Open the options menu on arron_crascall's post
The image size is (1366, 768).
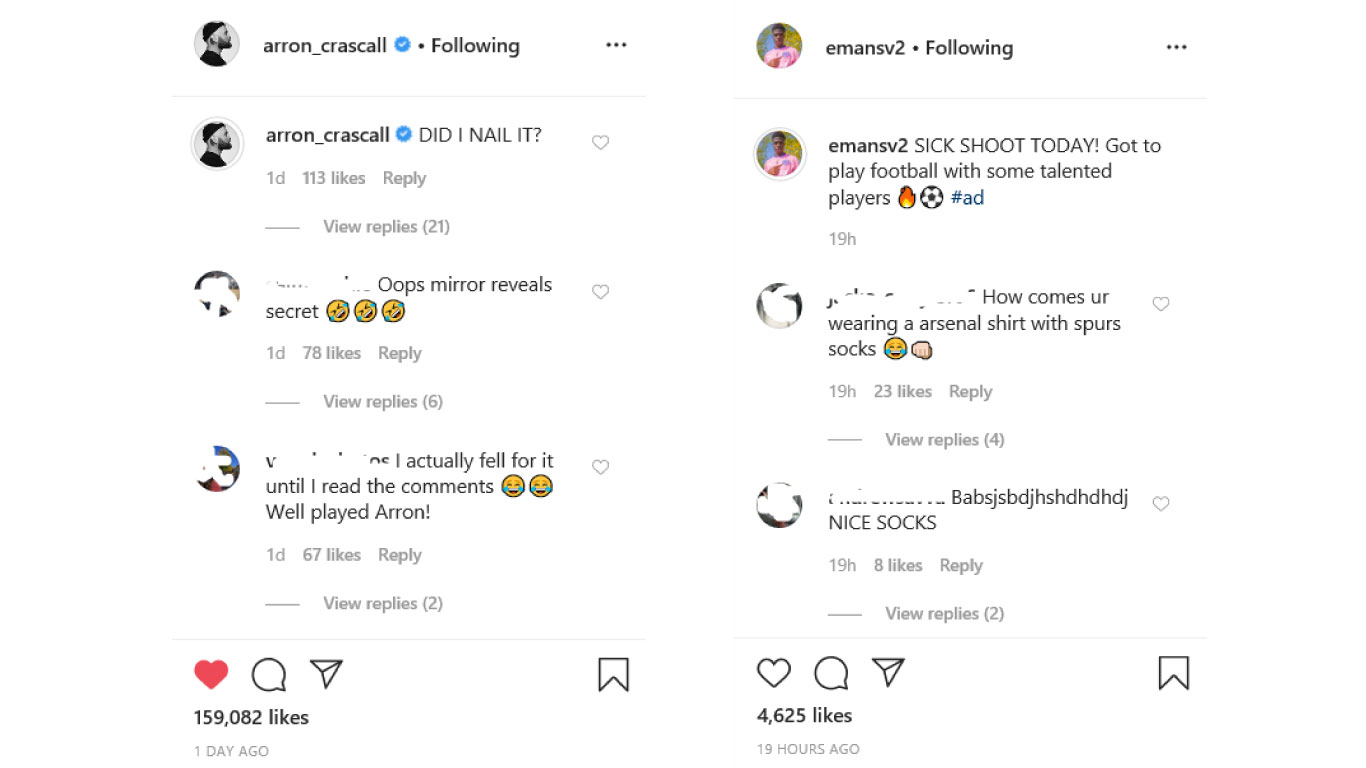tap(616, 44)
